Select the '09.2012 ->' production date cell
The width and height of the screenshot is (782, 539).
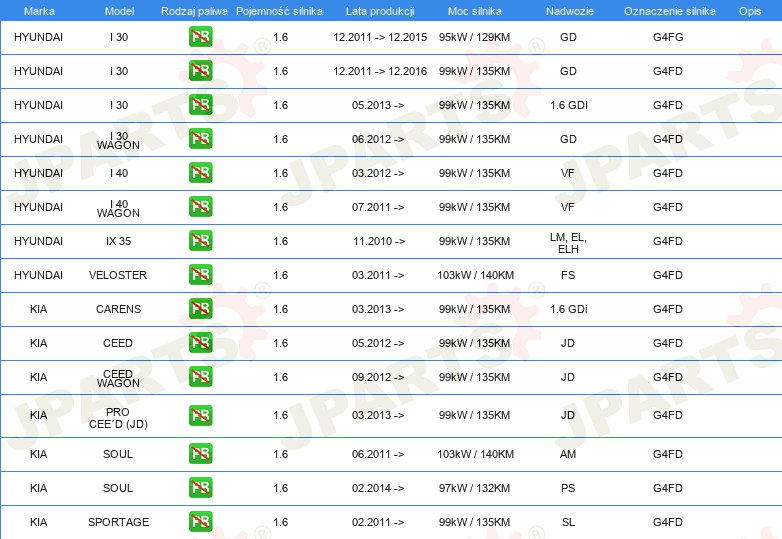[x=378, y=377]
